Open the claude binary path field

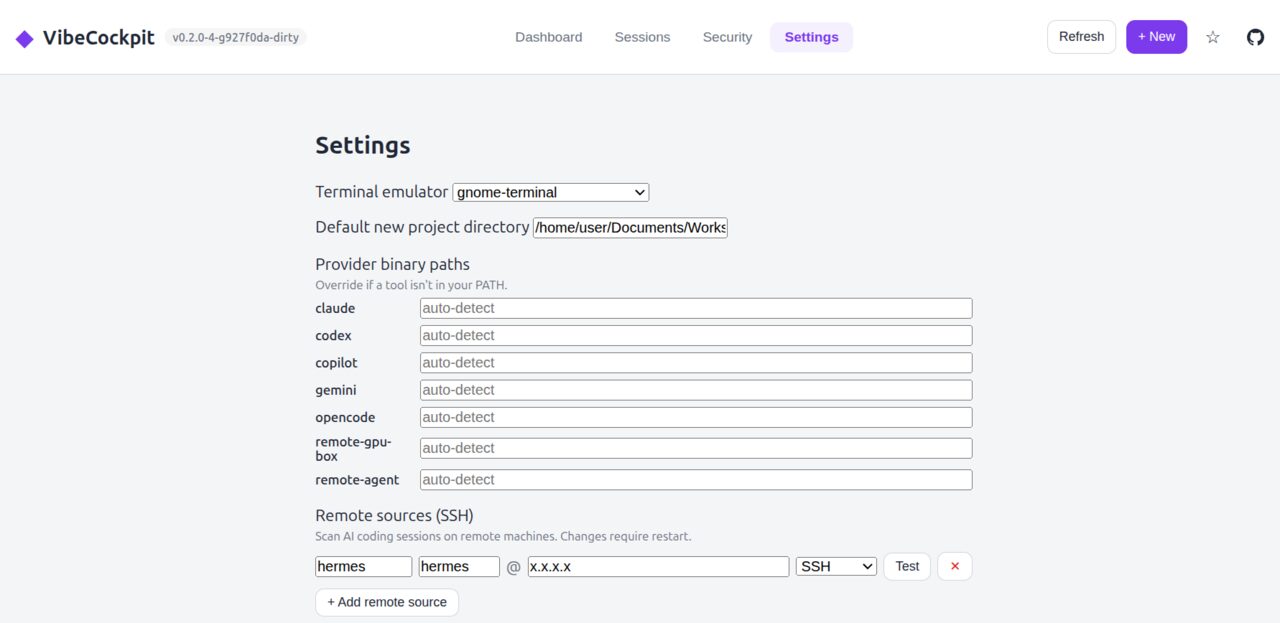pyautogui.click(x=695, y=307)
